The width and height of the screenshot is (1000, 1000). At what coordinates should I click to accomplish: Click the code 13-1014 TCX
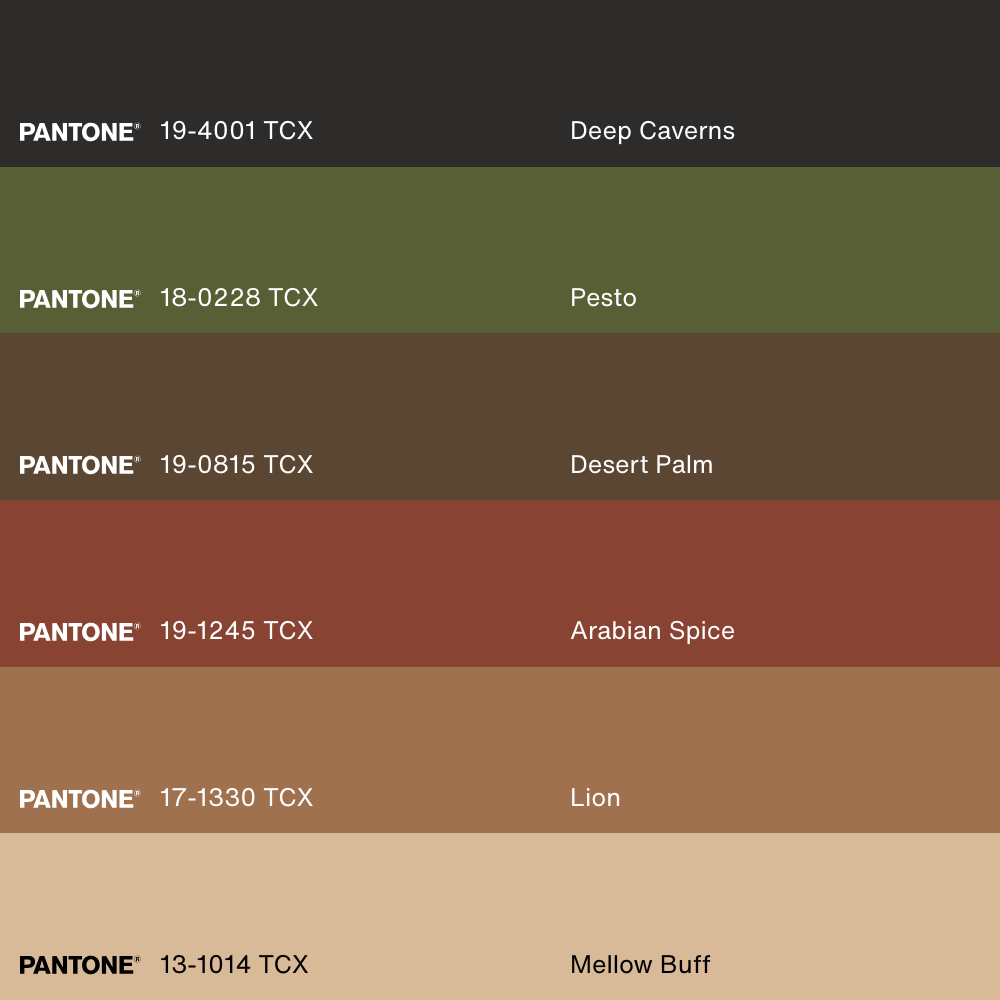[233, 965]
